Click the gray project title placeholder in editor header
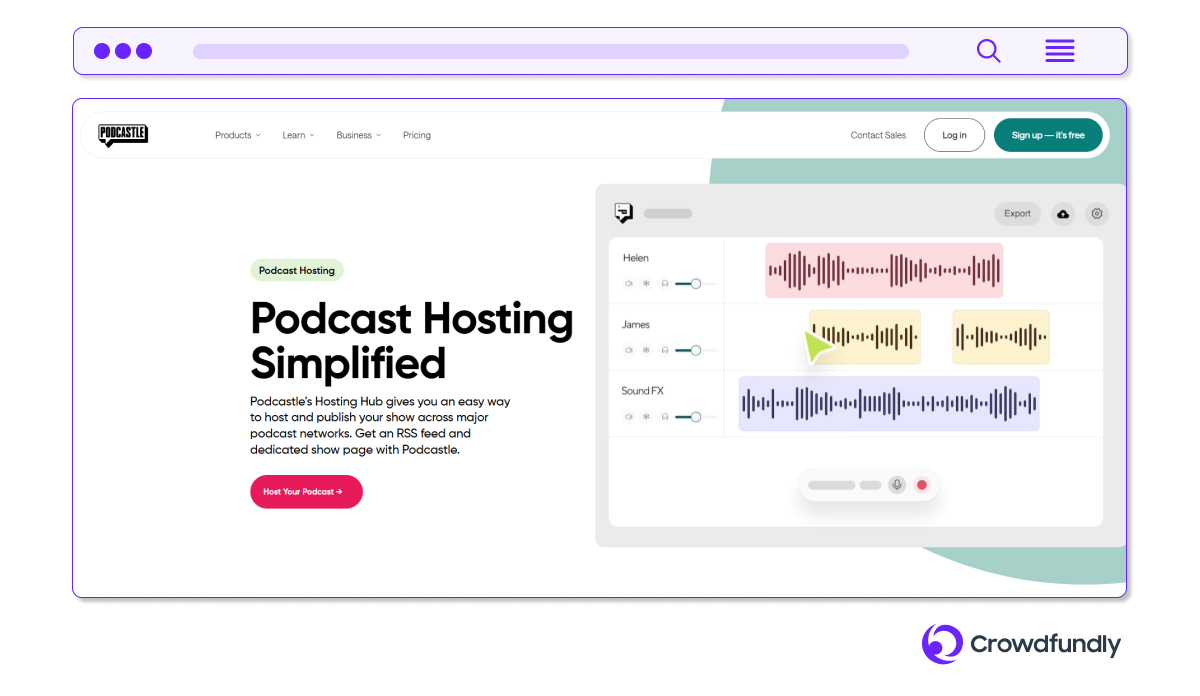The height and width of the screenshot is (696, 1200). tap(668, 213)
